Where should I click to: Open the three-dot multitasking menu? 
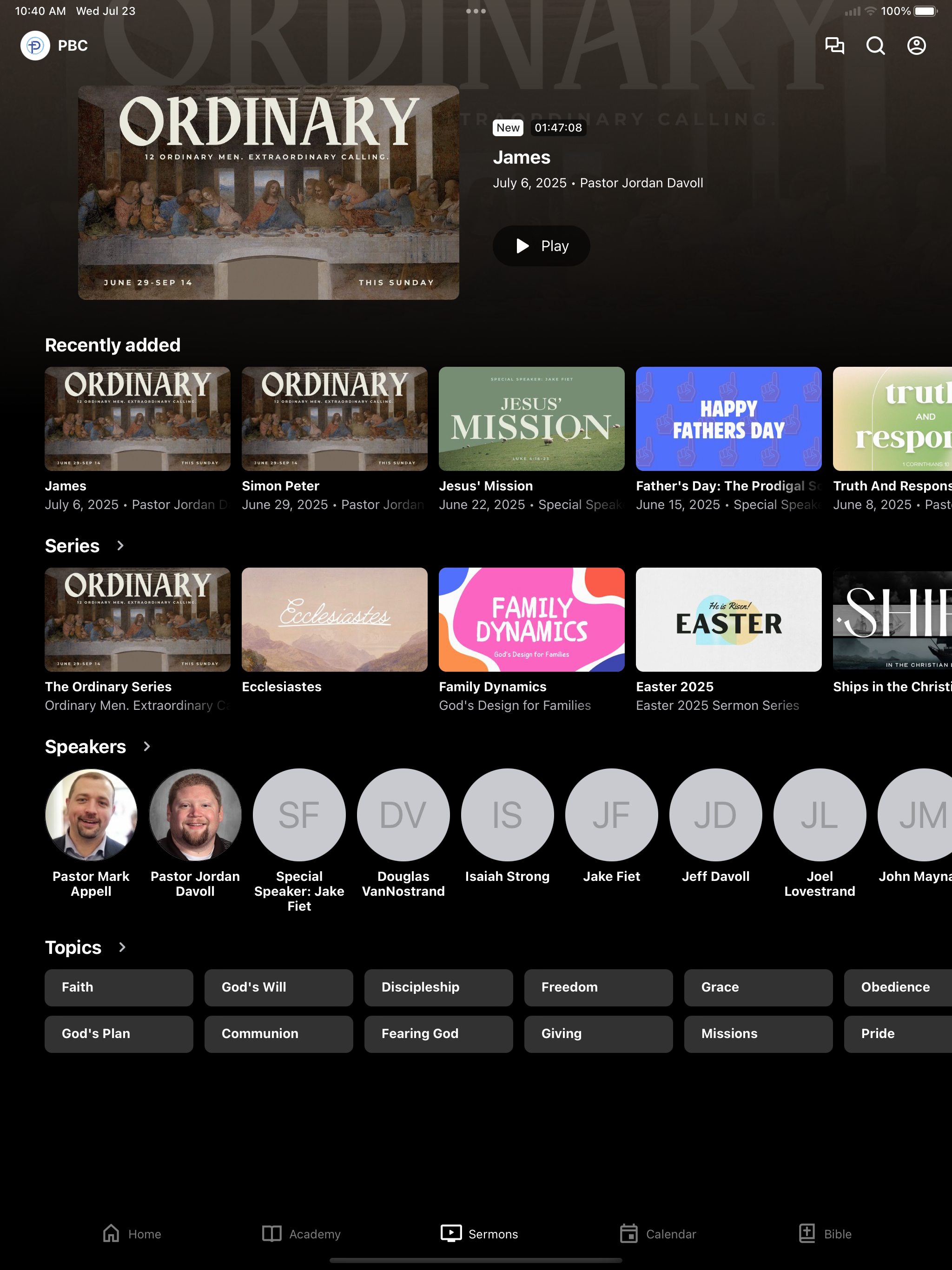(476, 11)
